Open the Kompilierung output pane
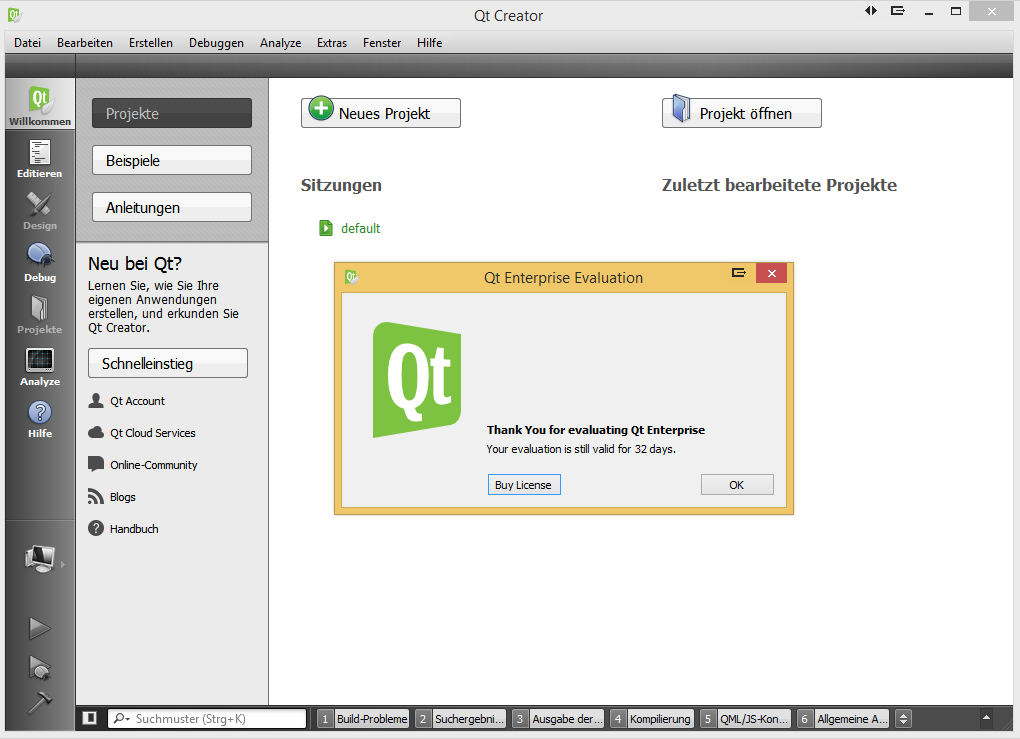Image resolution: width=1020 pixels, height=739 pixels. pyautogui.click(x=652, y=718)
